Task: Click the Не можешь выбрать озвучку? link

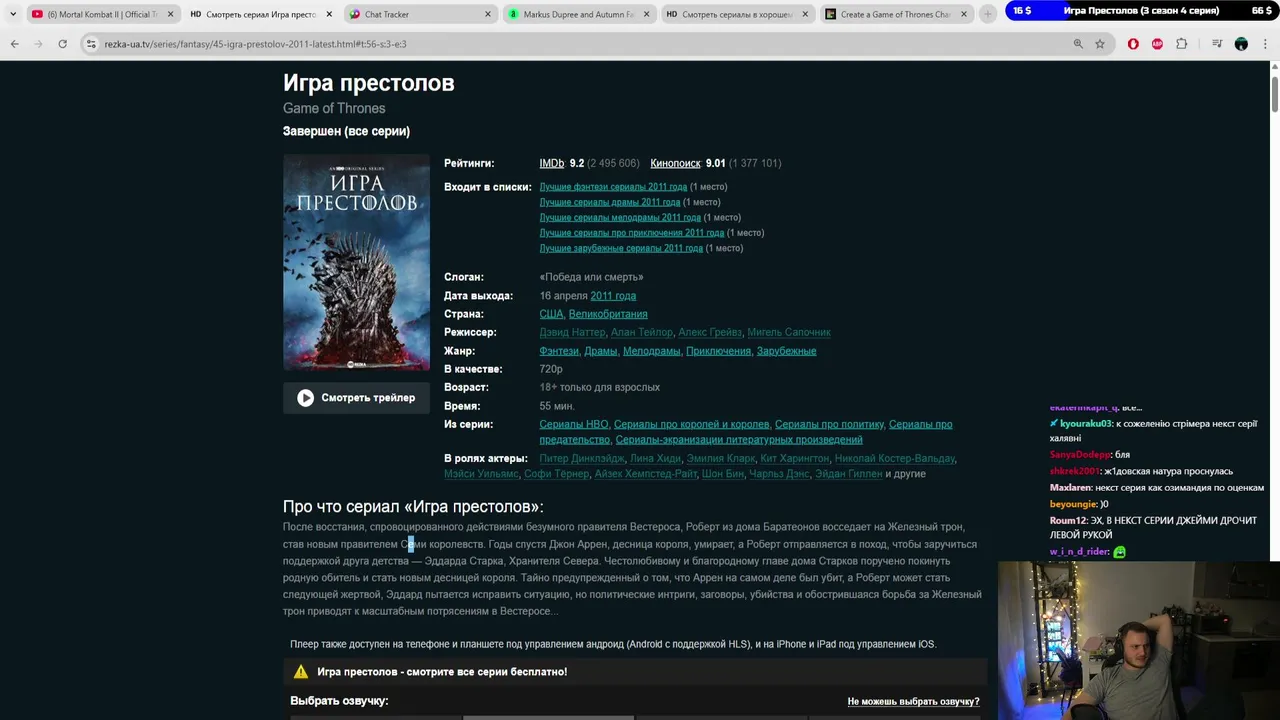Action: pyautogui.click(x=913, y=702)
